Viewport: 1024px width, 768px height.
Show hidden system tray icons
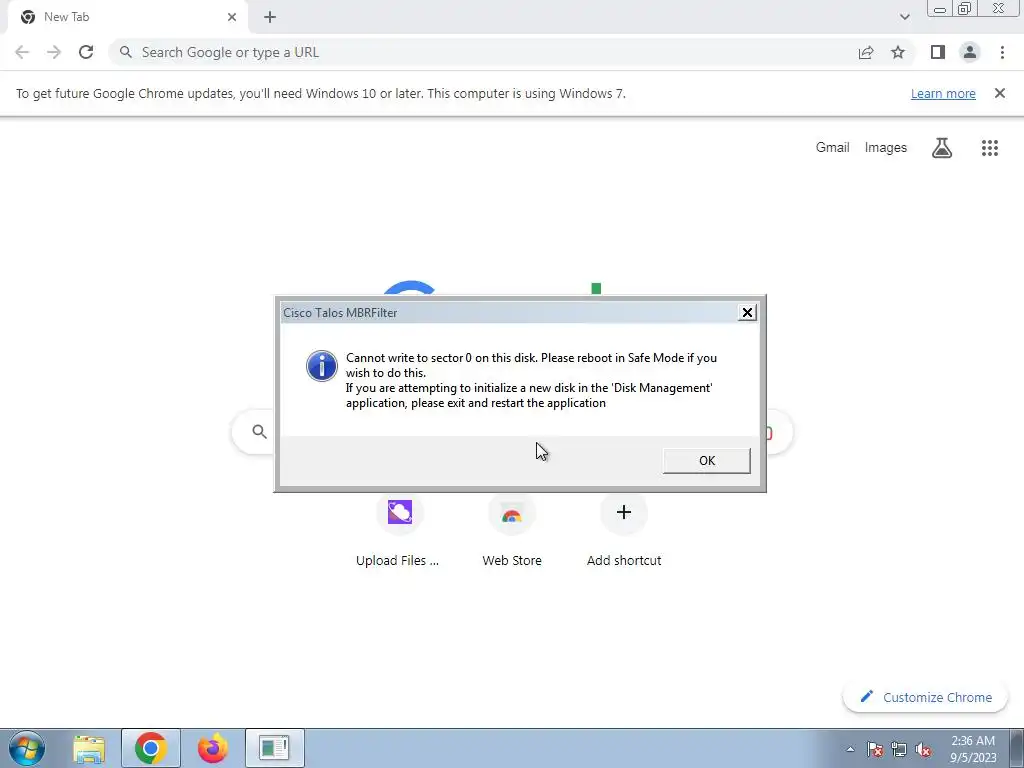pyautogui.click(x=850, y=749)
